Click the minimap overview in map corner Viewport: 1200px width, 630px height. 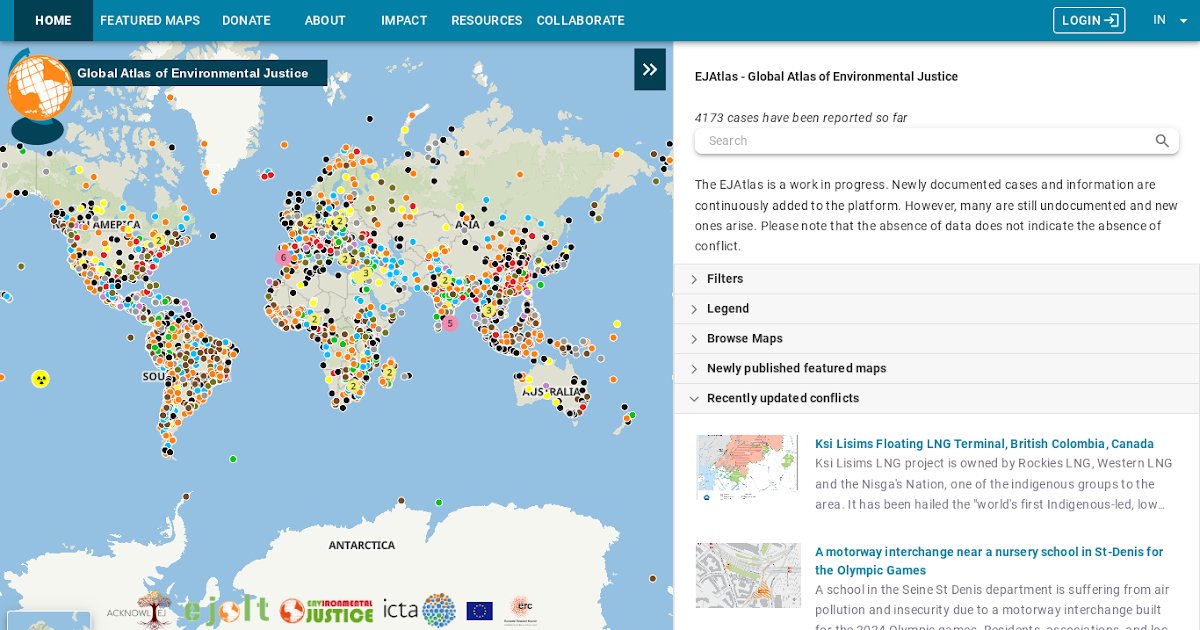coord(48,620)
